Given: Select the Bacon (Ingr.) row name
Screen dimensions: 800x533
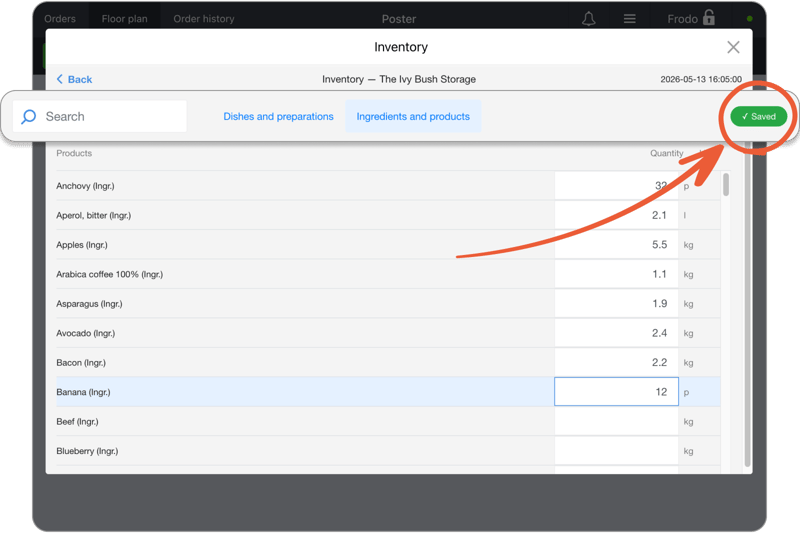Looking at the screenshot, I should 81,363.
